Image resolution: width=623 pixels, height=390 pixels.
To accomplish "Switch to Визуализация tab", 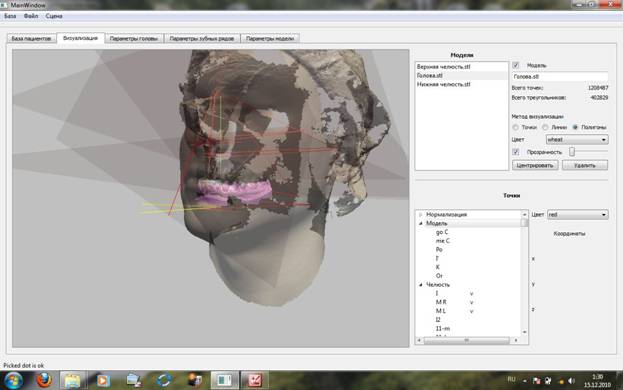I will [80, 38].
